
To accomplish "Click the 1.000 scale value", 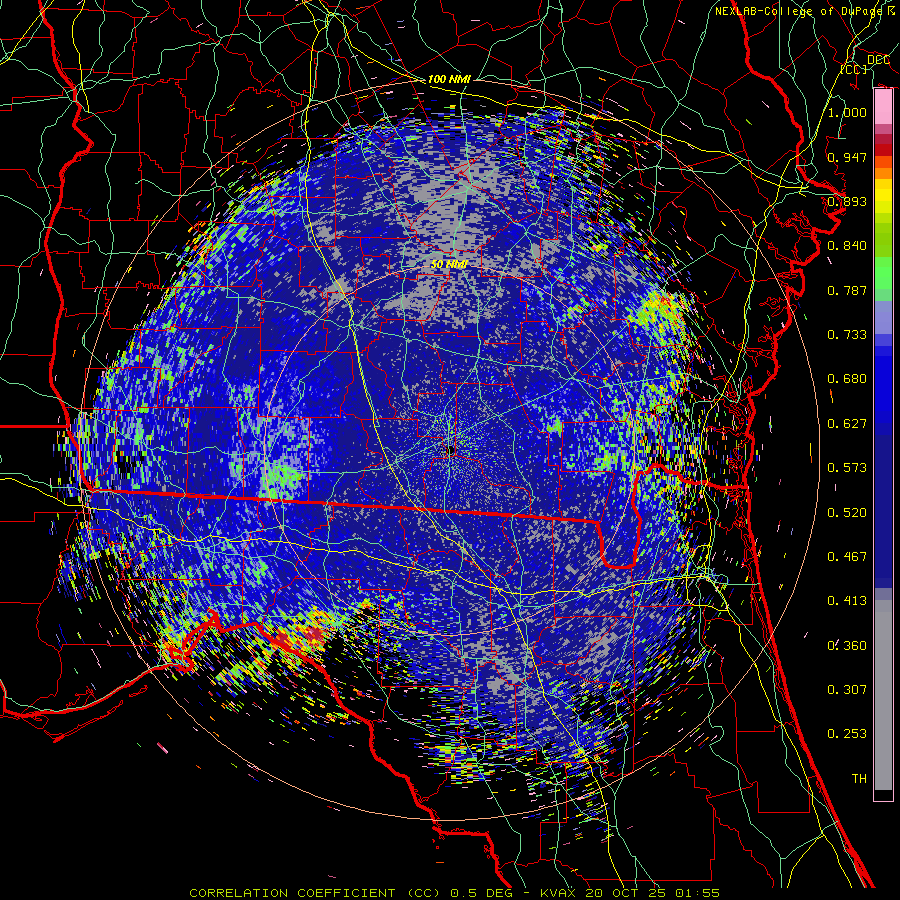I will pos(847,112).
